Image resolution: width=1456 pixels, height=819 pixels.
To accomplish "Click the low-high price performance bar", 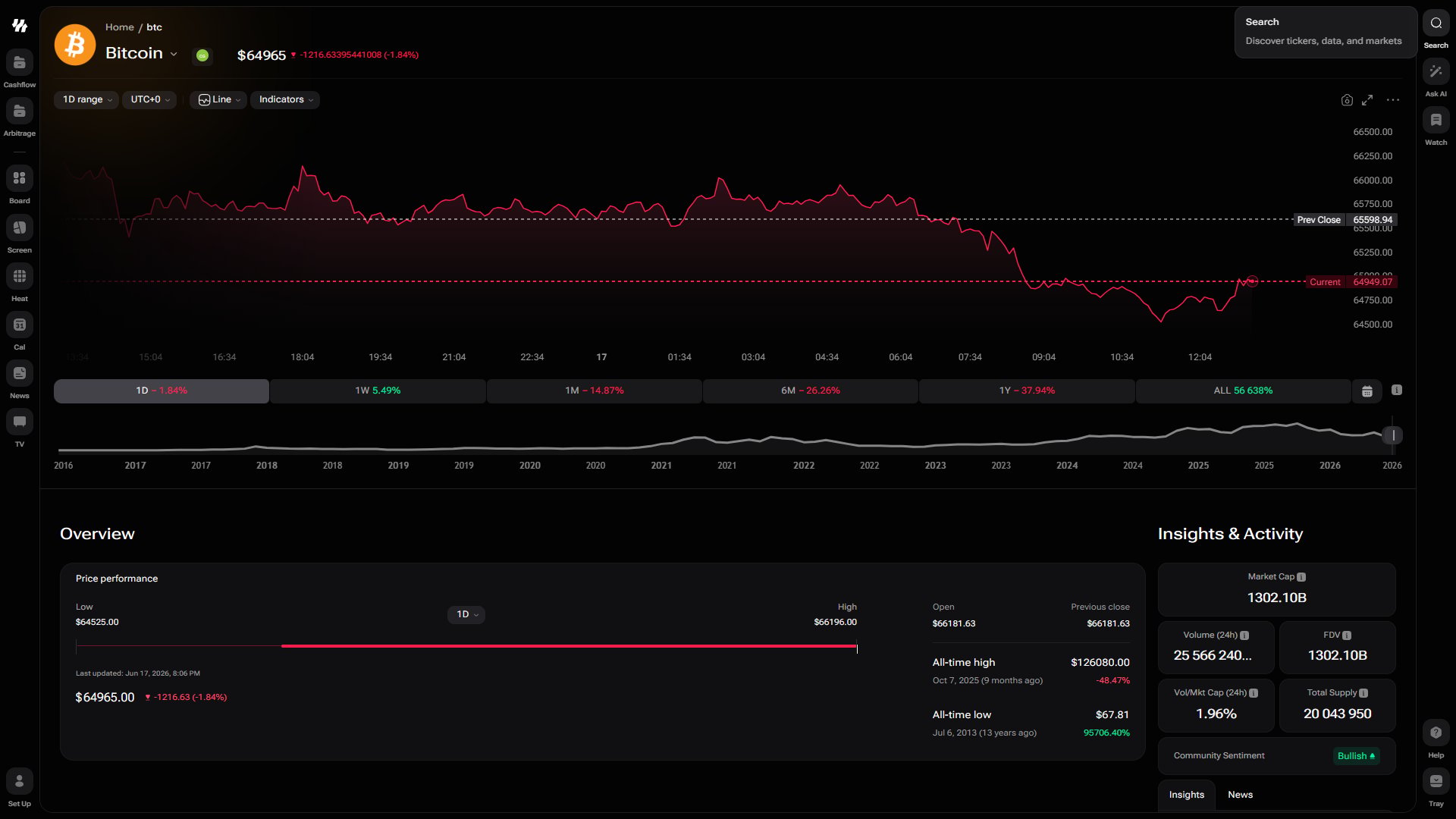I will [466, 646].
